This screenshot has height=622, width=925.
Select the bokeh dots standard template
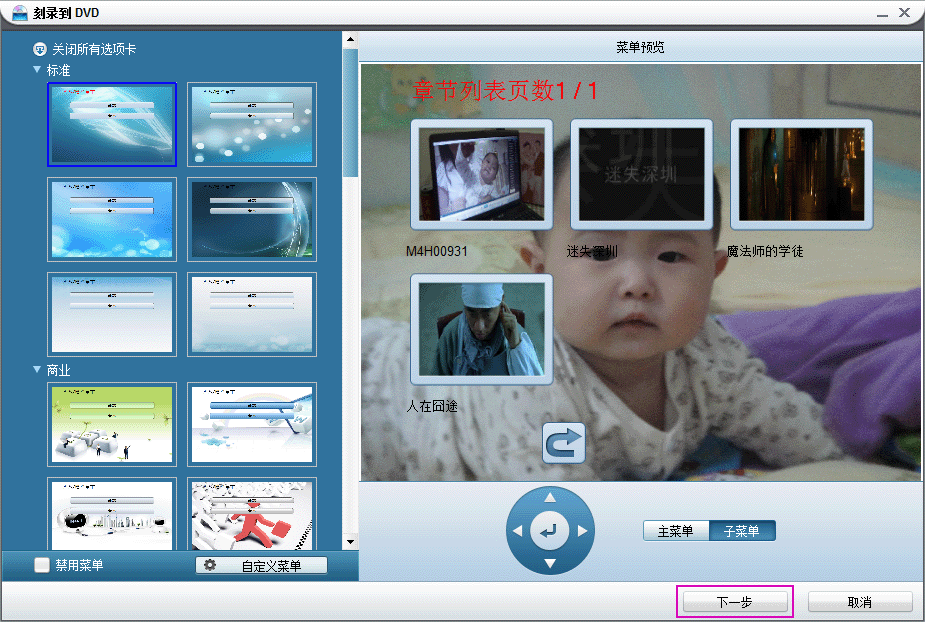click(252, 125)
